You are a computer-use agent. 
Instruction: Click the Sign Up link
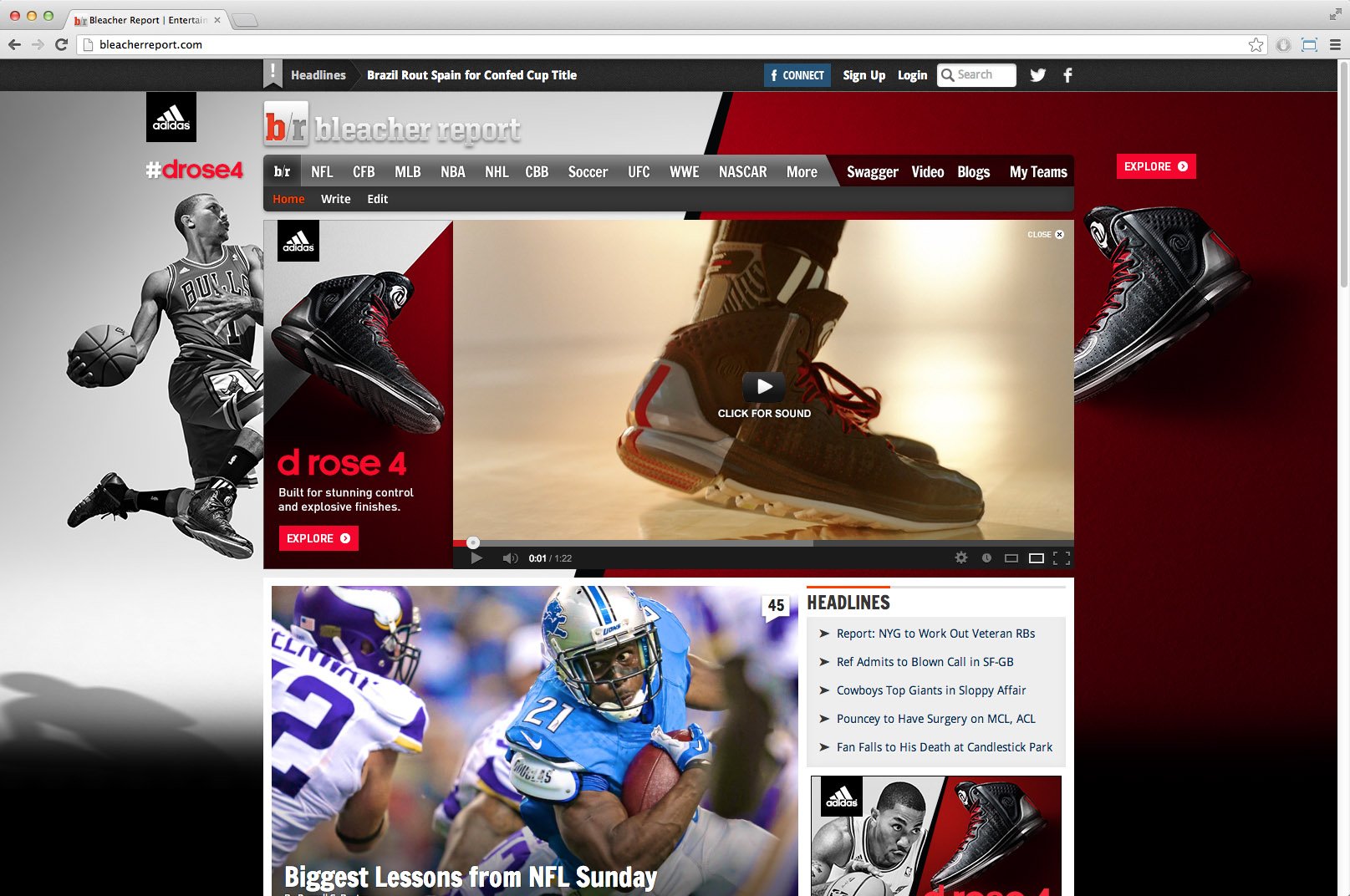point(864,75)
